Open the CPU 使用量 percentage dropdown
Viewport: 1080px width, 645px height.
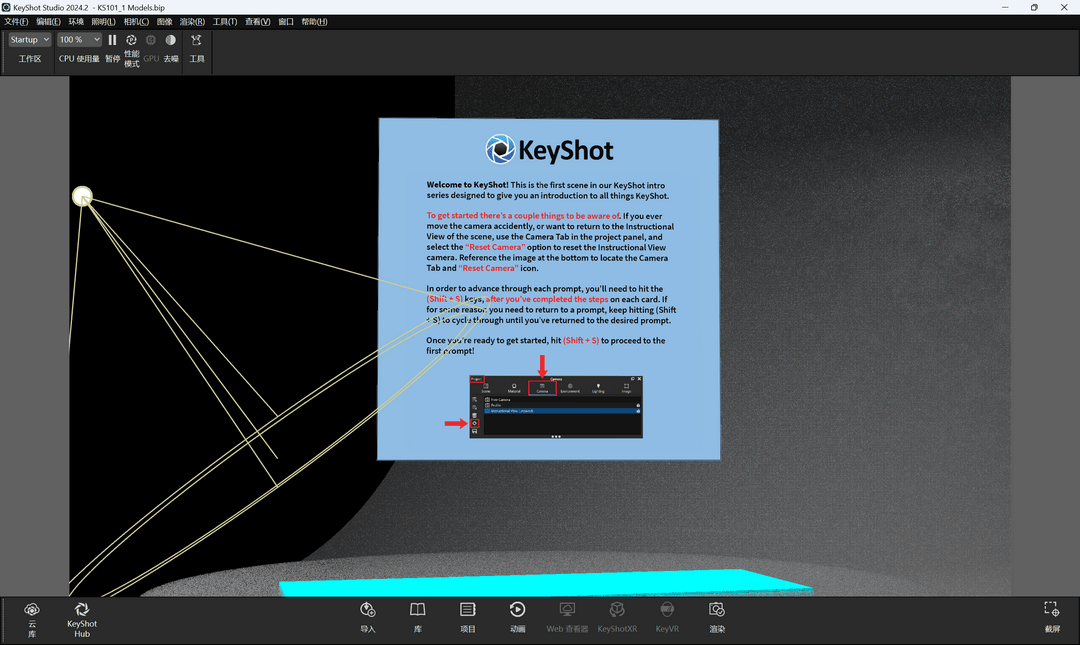pos(77,39)
